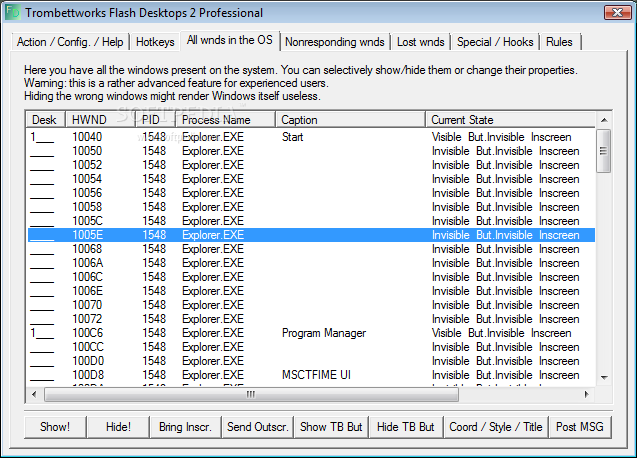Sort list by Desk column header

[x=46, y=120]
